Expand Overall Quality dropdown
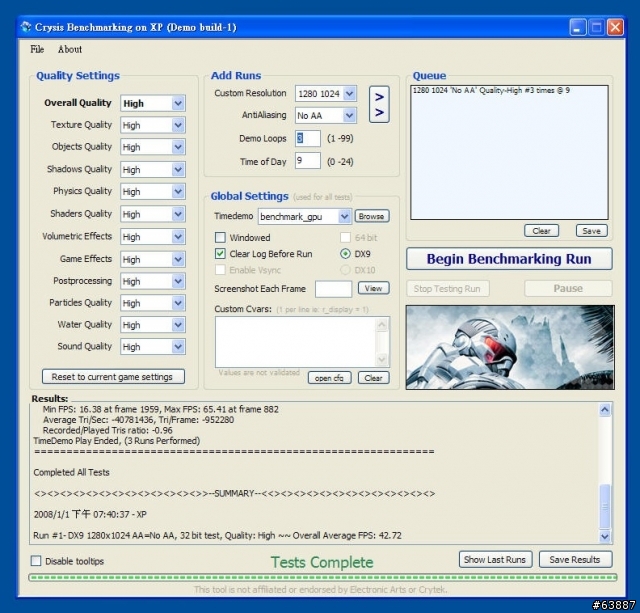 point(178,103)
